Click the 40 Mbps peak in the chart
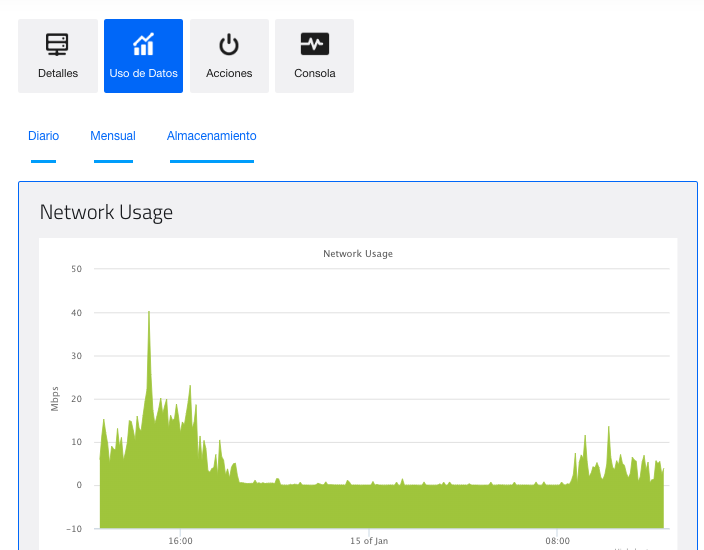The image size is (704, 550). click(x=149, y=314)
